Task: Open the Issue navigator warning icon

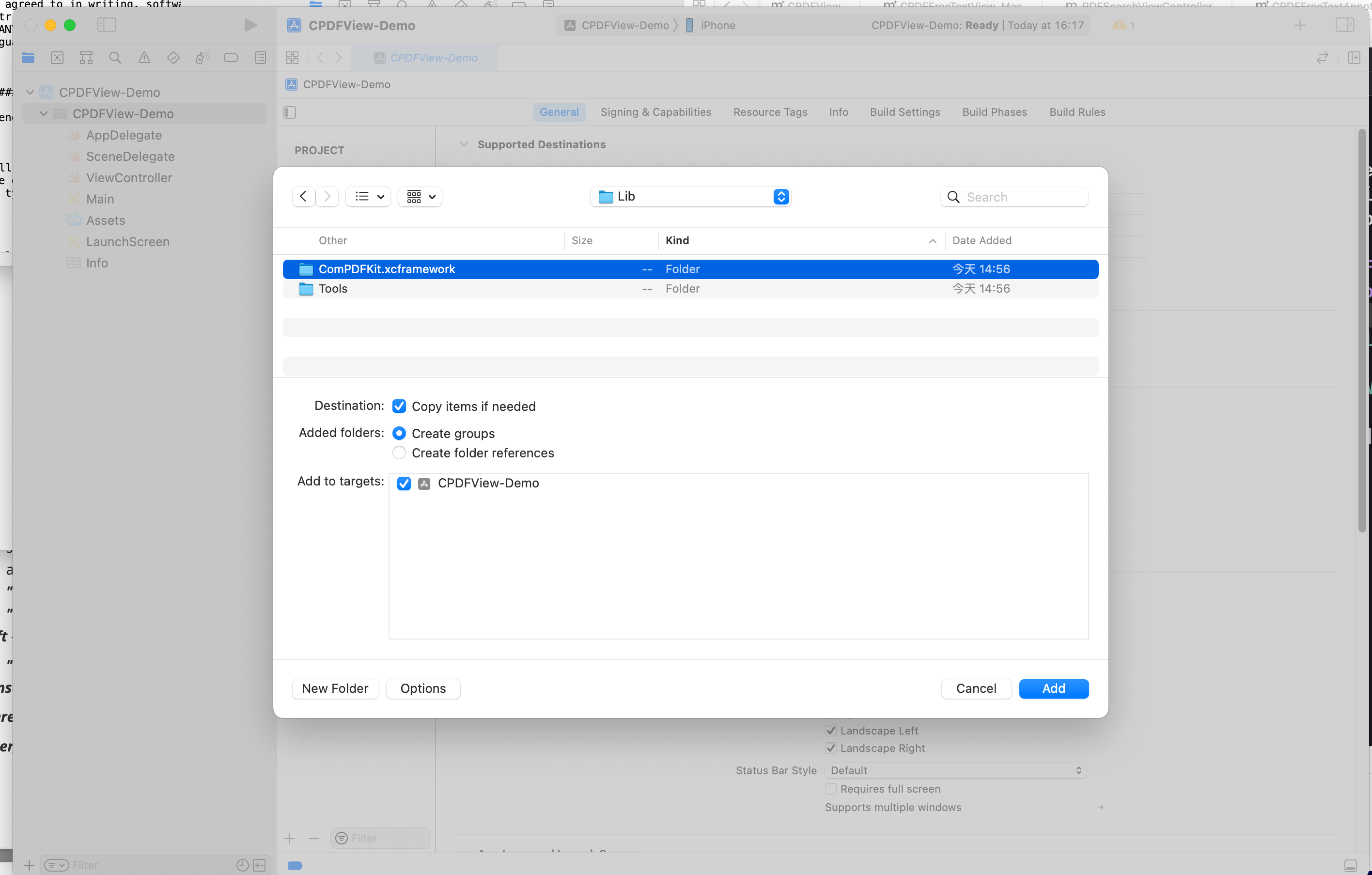Action: coord(144,58)
